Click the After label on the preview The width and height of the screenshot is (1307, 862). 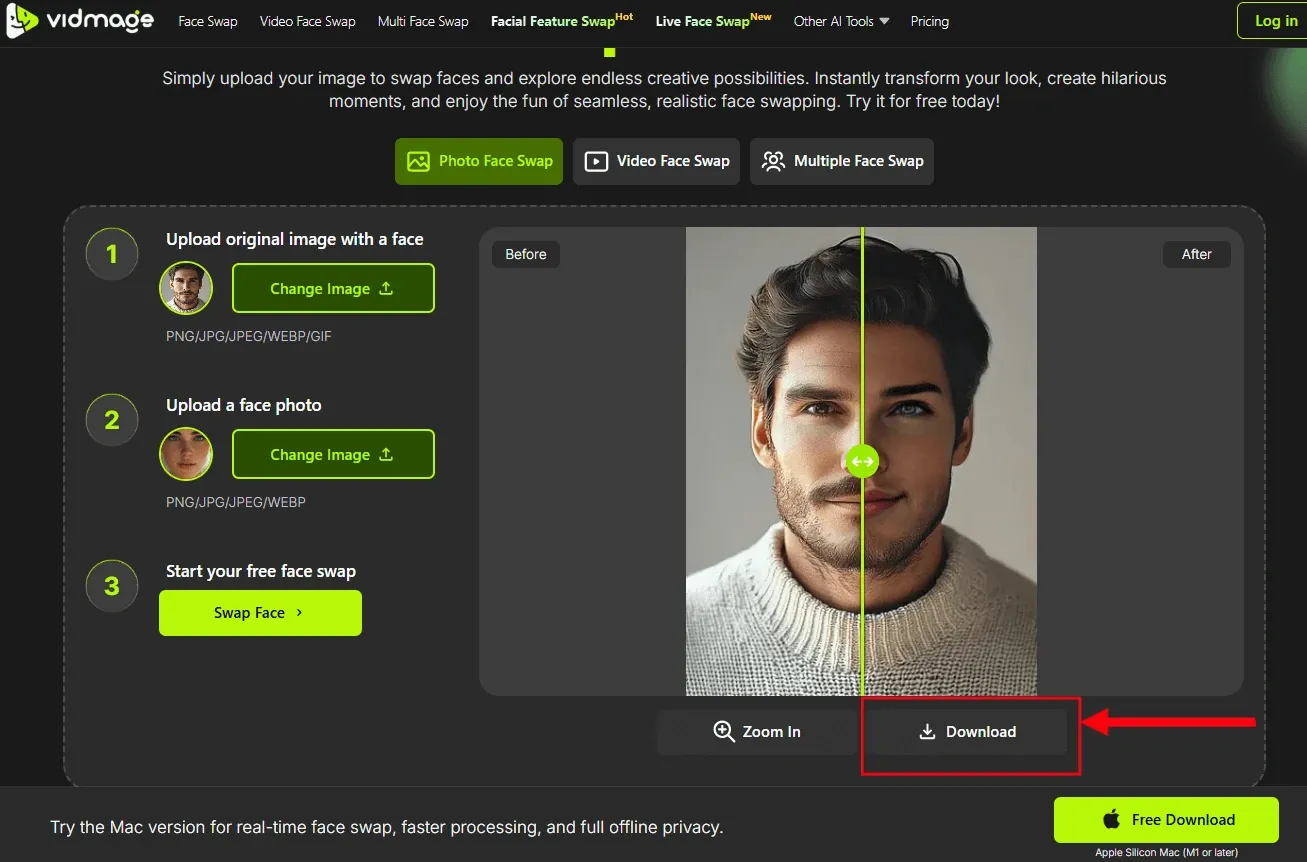(x=1197, y=254)
